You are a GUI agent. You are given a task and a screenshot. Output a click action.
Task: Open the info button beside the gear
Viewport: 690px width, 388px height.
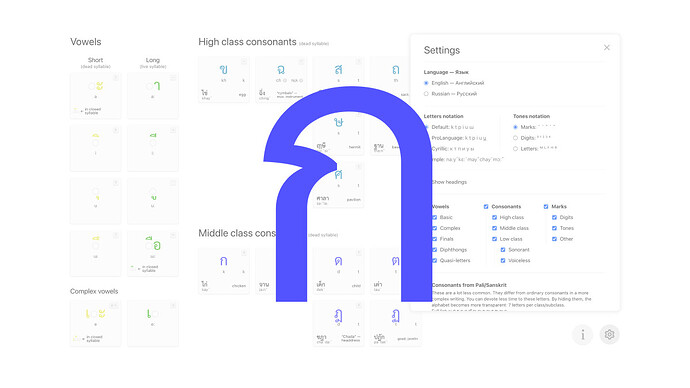(x=583, y=335)
